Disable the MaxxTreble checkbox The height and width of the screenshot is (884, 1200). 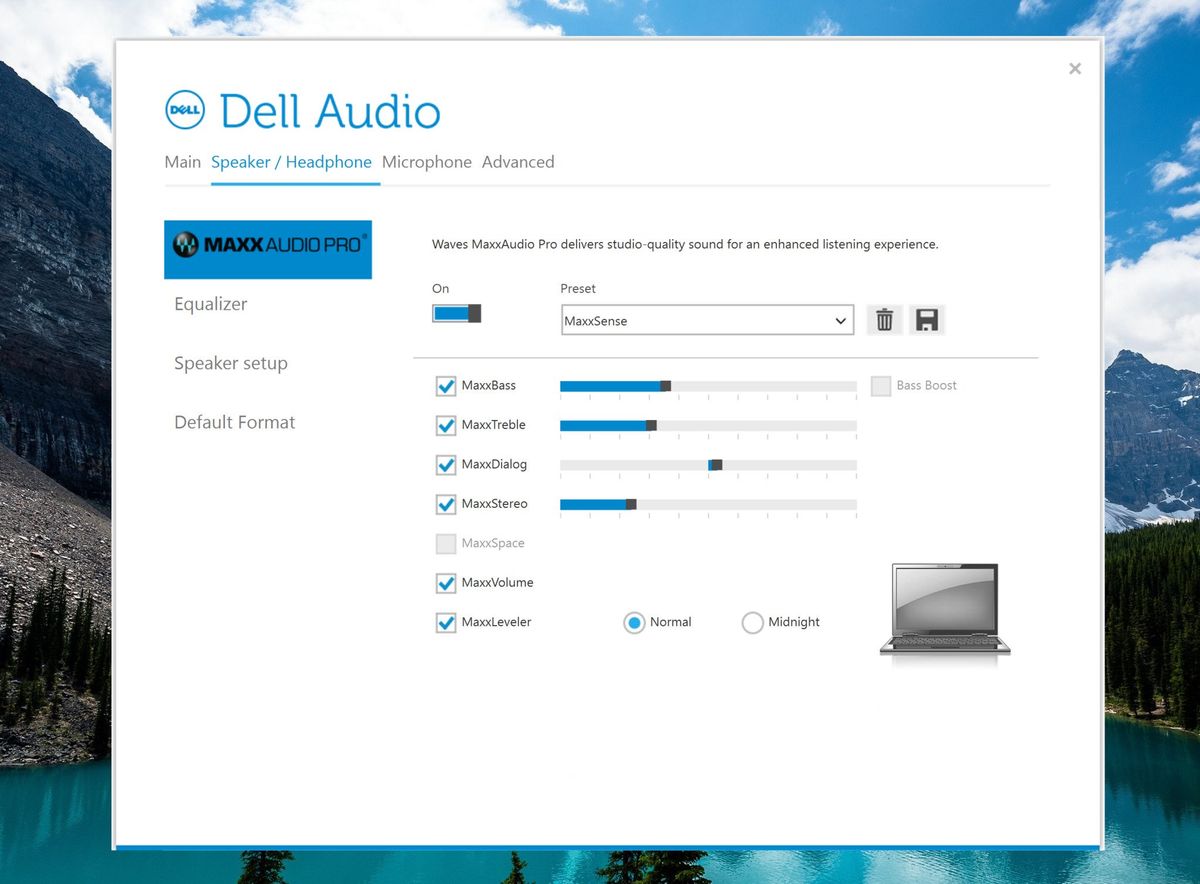click(x=446, y=425)
